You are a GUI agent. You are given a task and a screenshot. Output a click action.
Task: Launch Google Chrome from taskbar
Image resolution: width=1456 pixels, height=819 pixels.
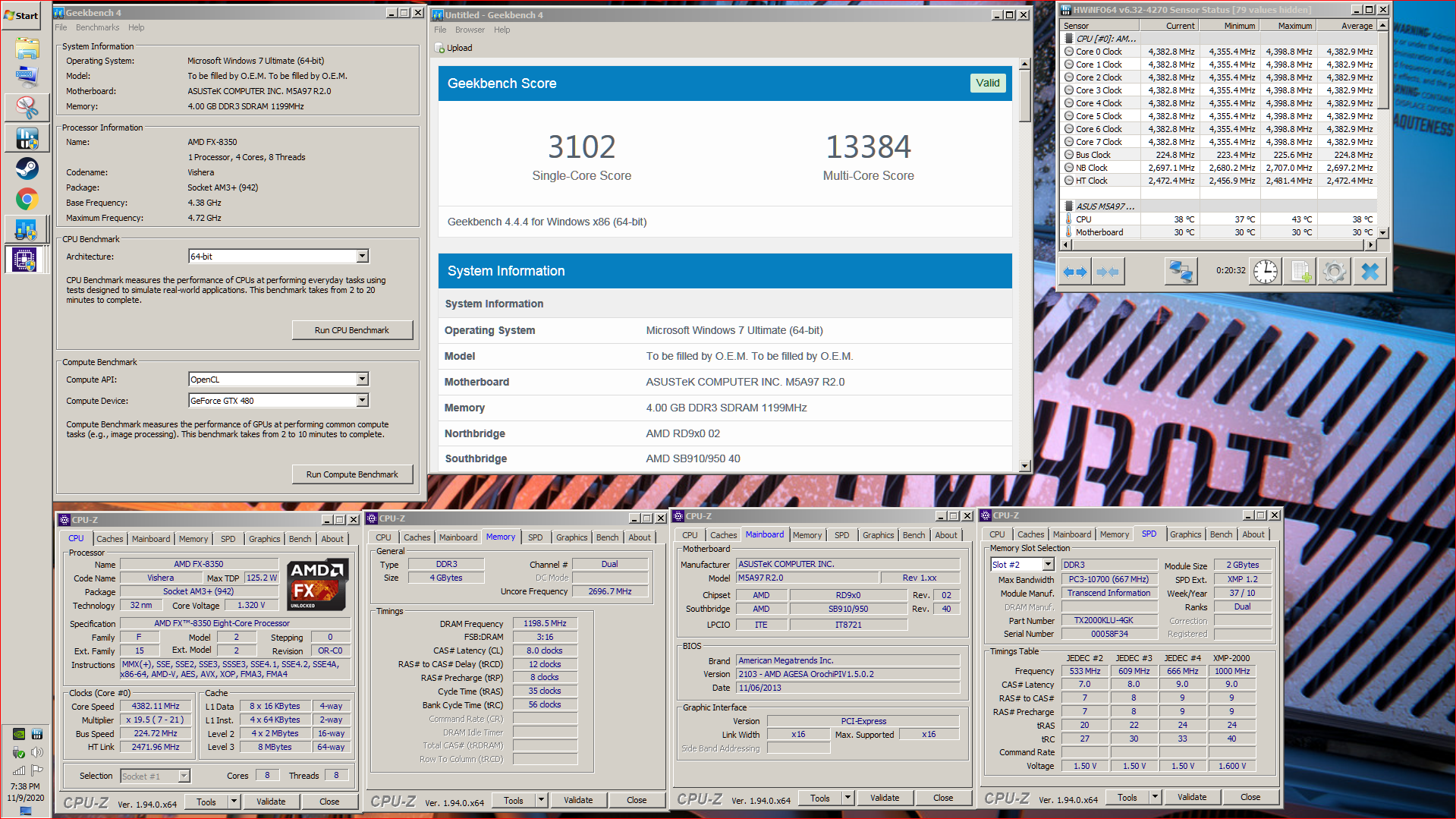[x=27, y=200]
